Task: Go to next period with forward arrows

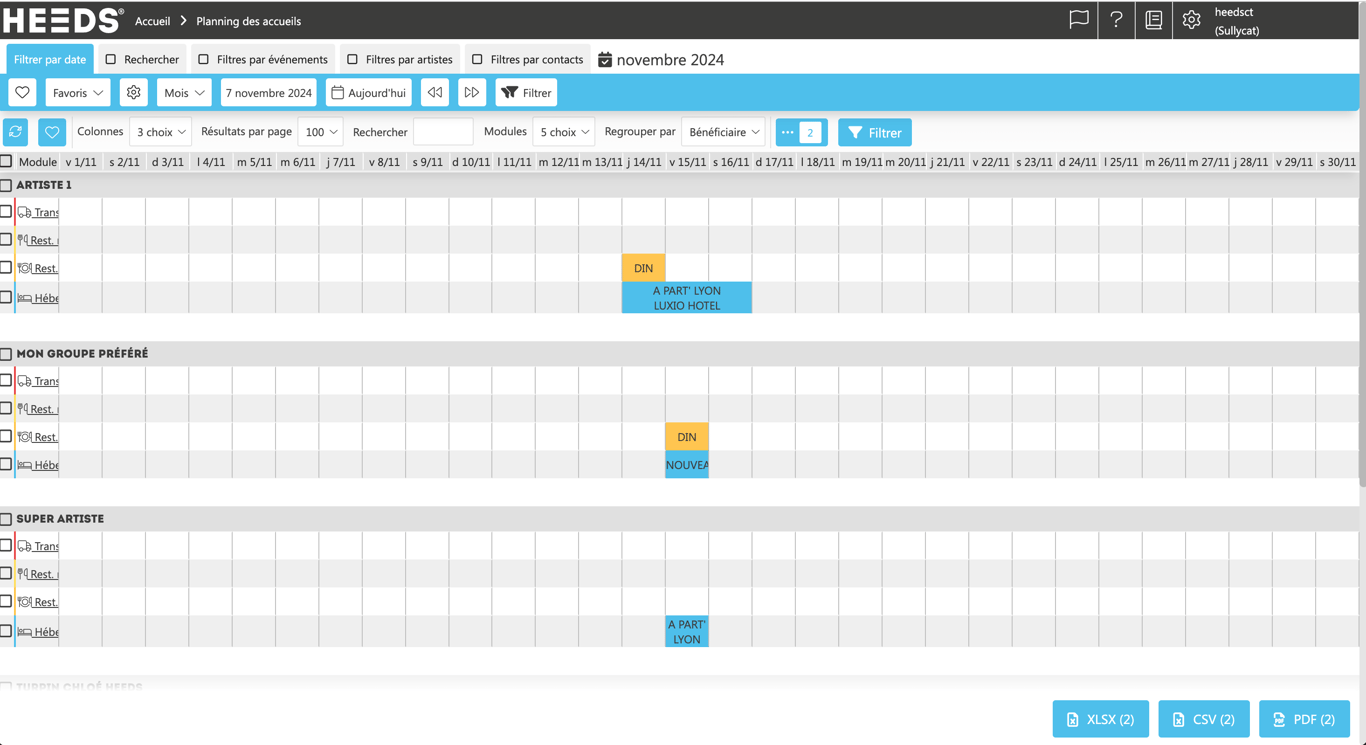Action: pyautogui.click(x=472, y=93)
